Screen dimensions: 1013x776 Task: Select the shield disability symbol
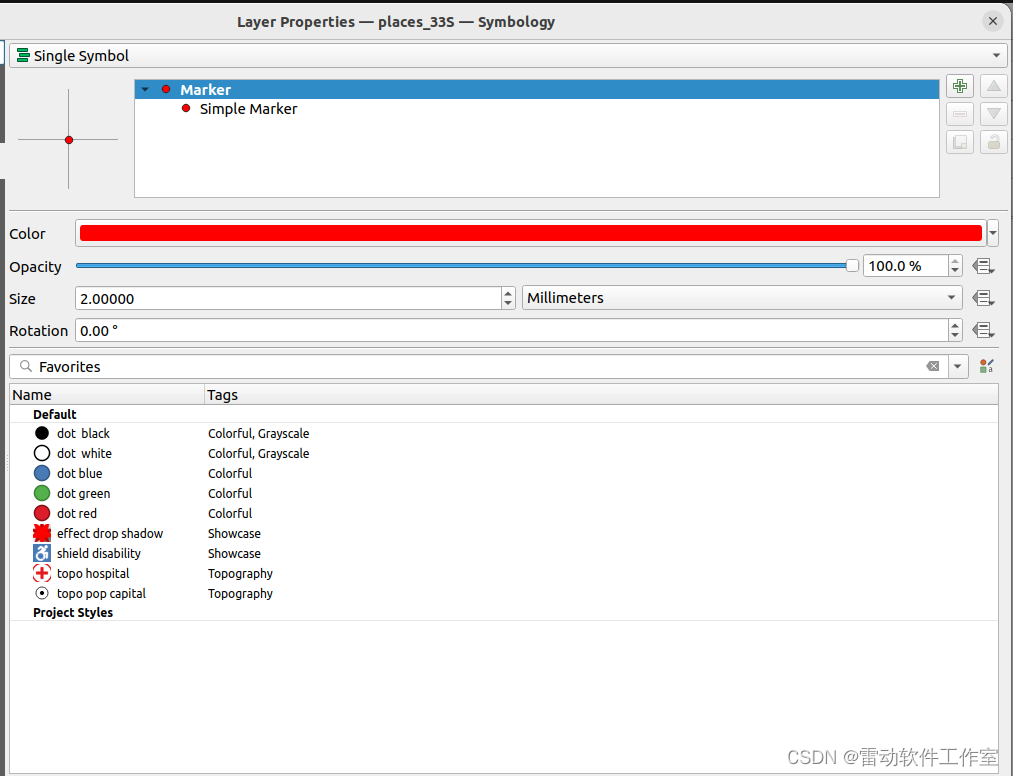[x=87, y=554]
